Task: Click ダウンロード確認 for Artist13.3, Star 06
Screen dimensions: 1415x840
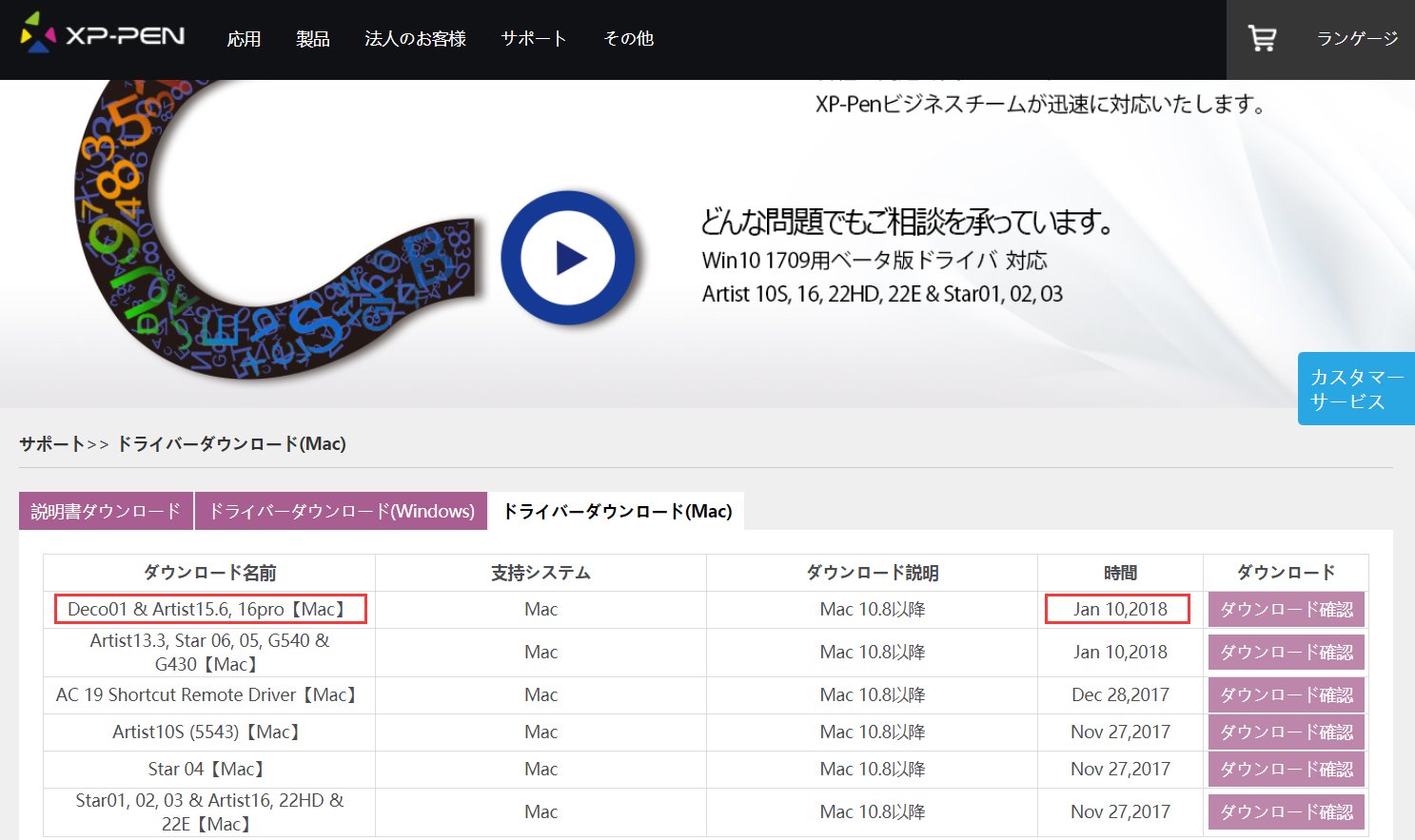Action: pyautogui.click(x=1286, y=653)
